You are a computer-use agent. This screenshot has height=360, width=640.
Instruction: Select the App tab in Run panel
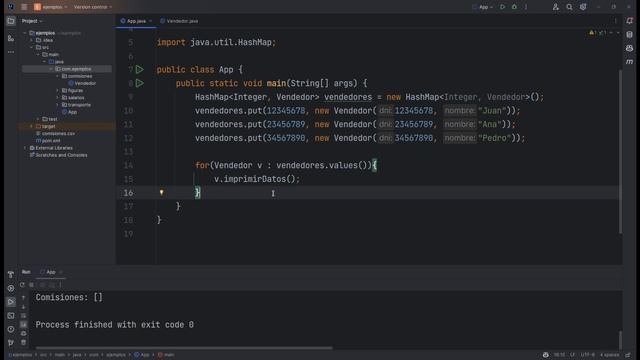click(x=51, y=272)
